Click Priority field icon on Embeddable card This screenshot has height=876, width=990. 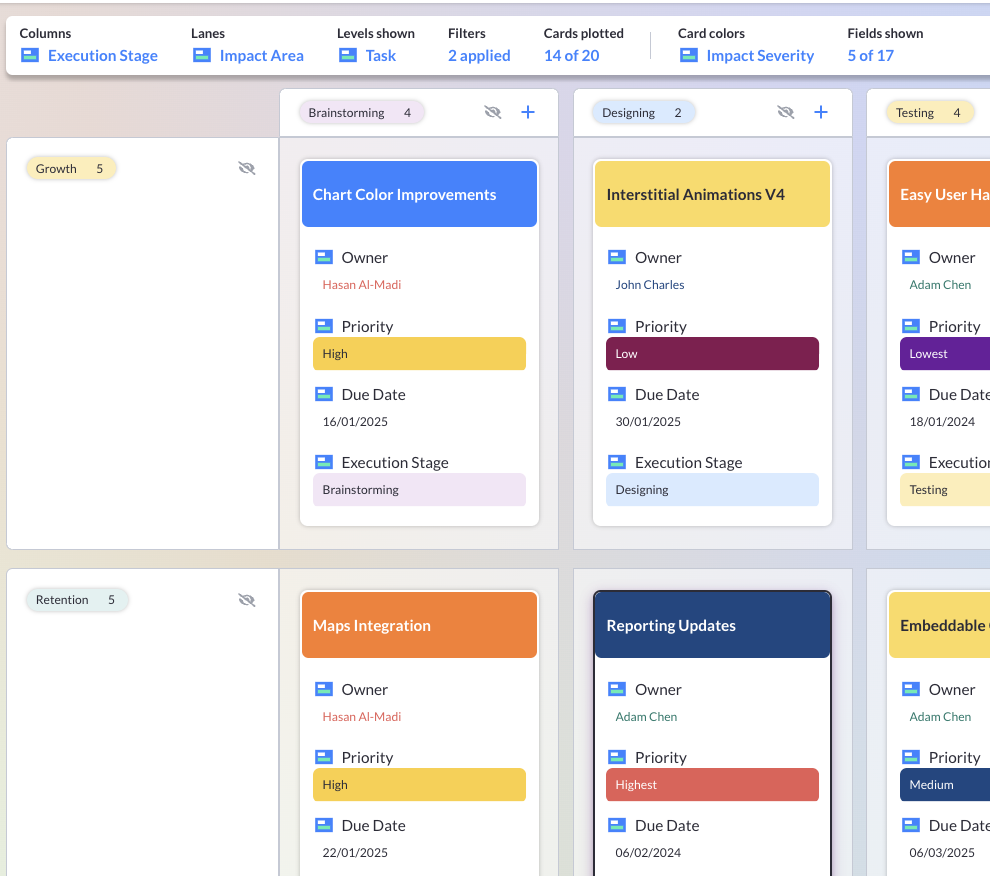click(911, 757)
